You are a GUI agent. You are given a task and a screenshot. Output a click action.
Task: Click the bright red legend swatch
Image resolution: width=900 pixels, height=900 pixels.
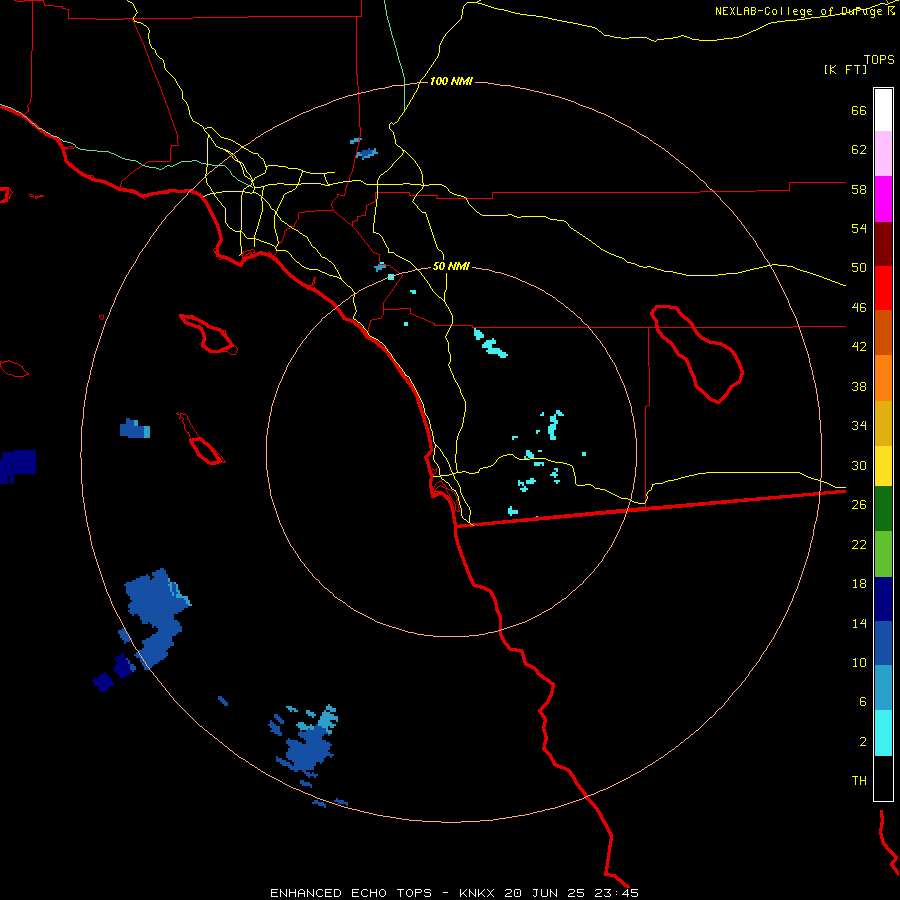tap(883, 289)
